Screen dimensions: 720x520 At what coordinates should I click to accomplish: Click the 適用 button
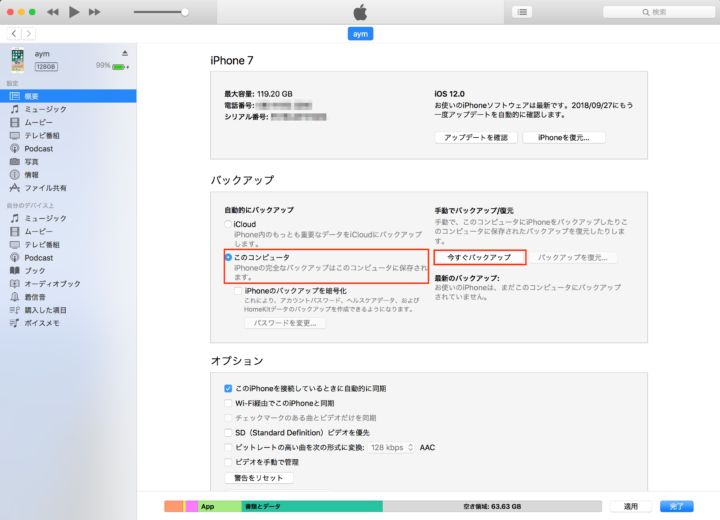[x=630, y=506]
